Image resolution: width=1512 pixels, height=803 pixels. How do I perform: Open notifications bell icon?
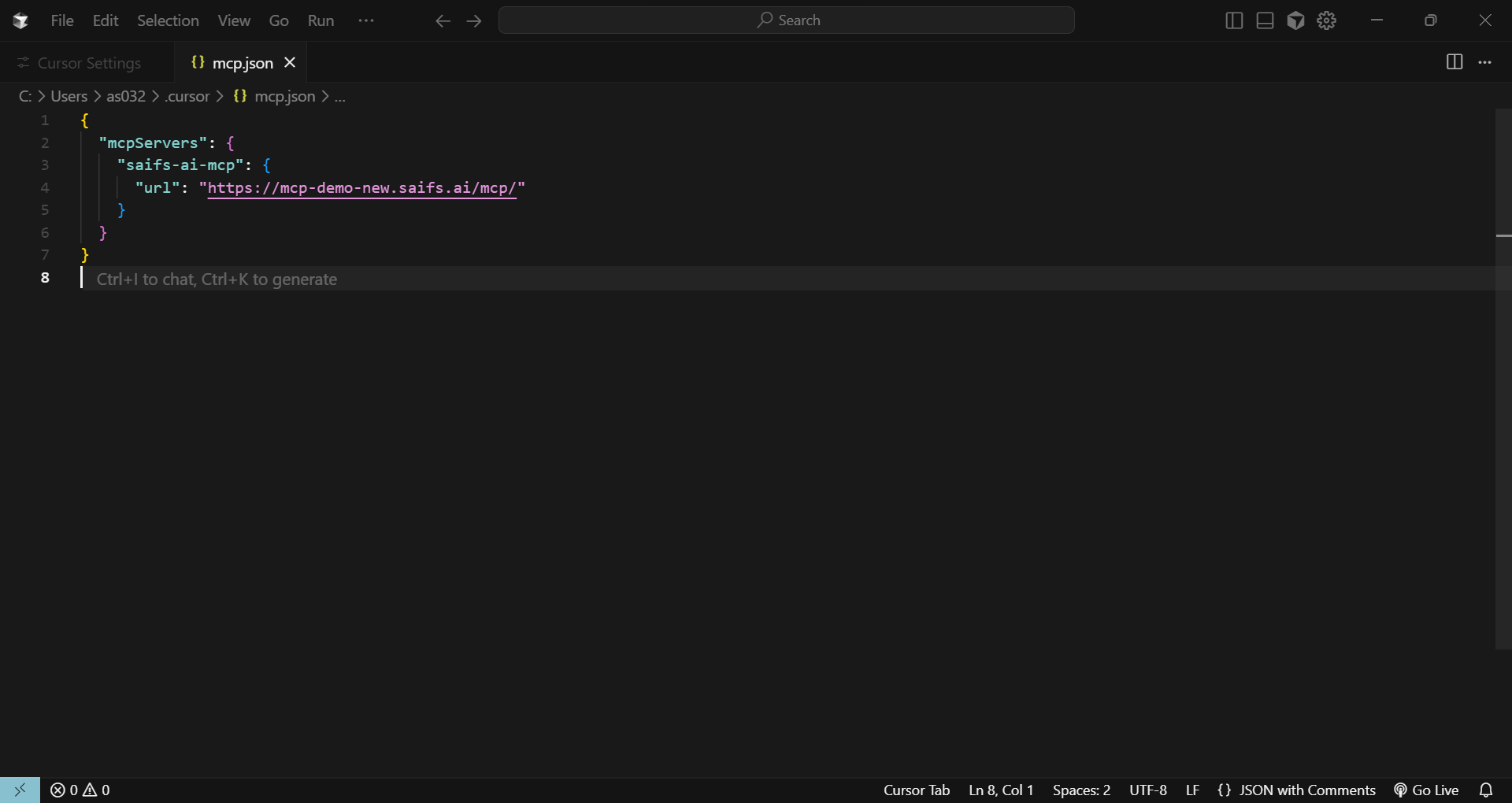(1486, 790)
